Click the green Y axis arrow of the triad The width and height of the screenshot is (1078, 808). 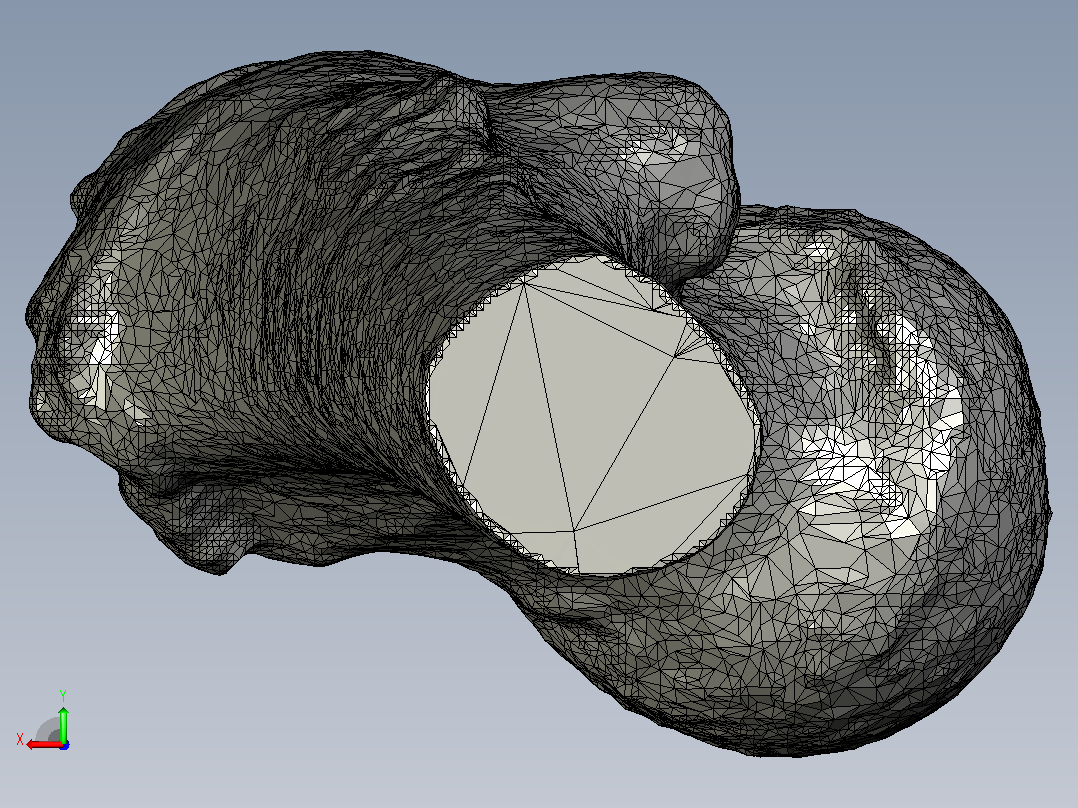63,723
